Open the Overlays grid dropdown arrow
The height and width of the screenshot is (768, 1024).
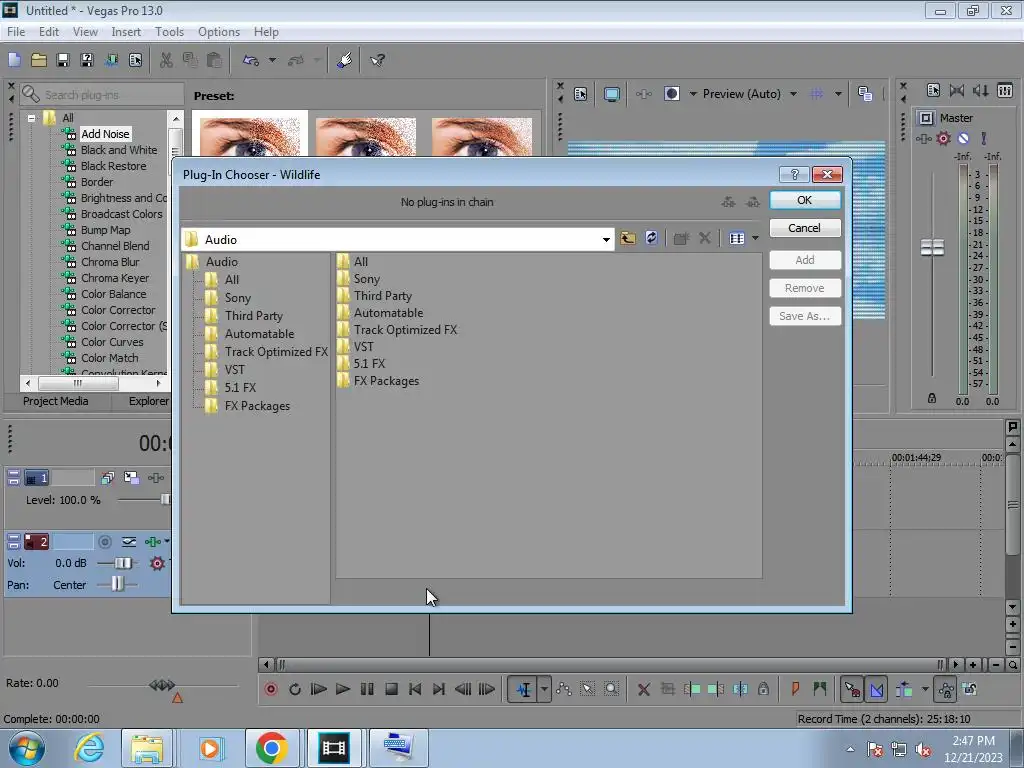(838, 94)
